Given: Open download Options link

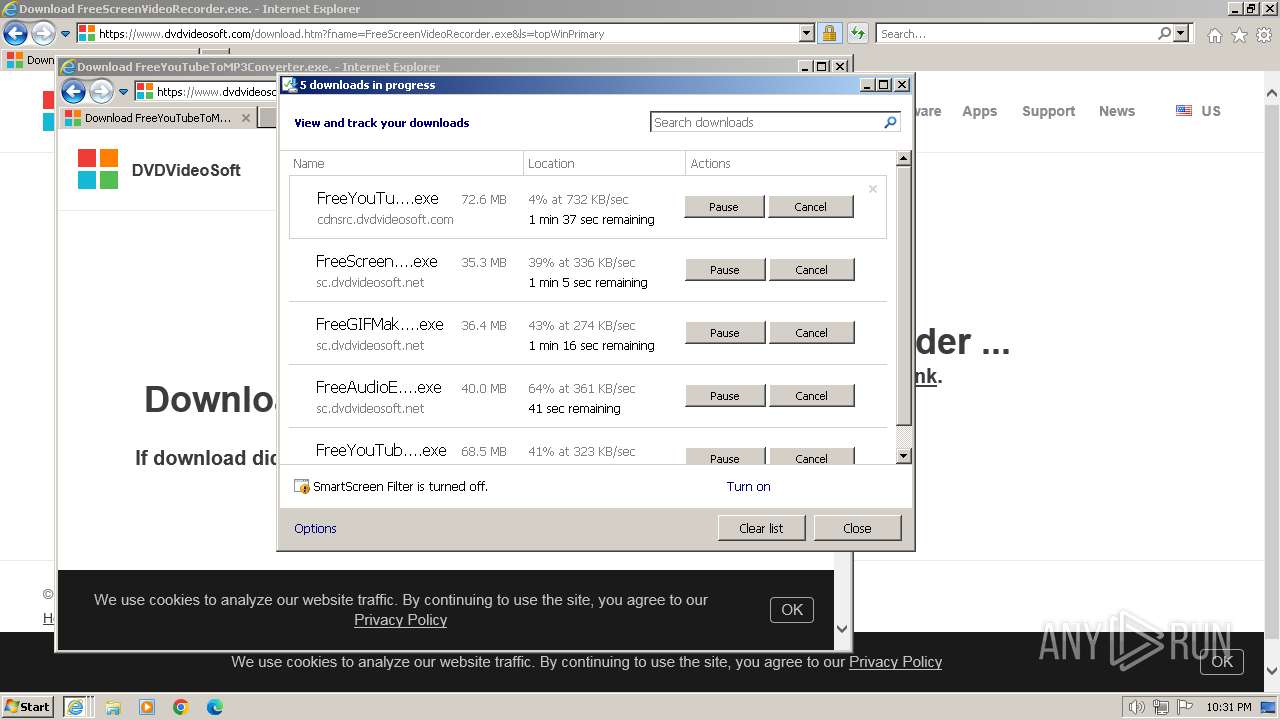Looking at the screenshot, I should coord(315,528).
